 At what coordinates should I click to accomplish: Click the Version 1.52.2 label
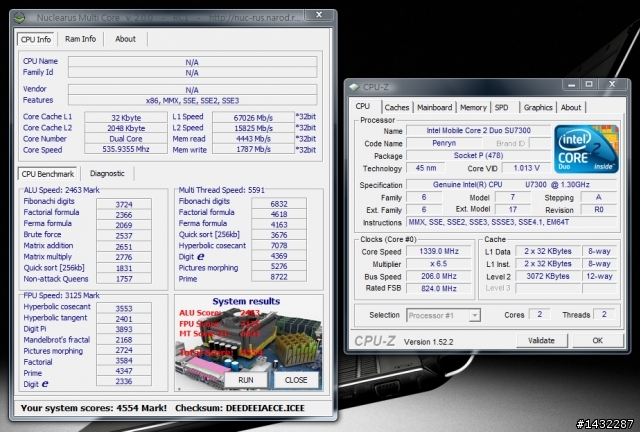(x=428, y=342)
